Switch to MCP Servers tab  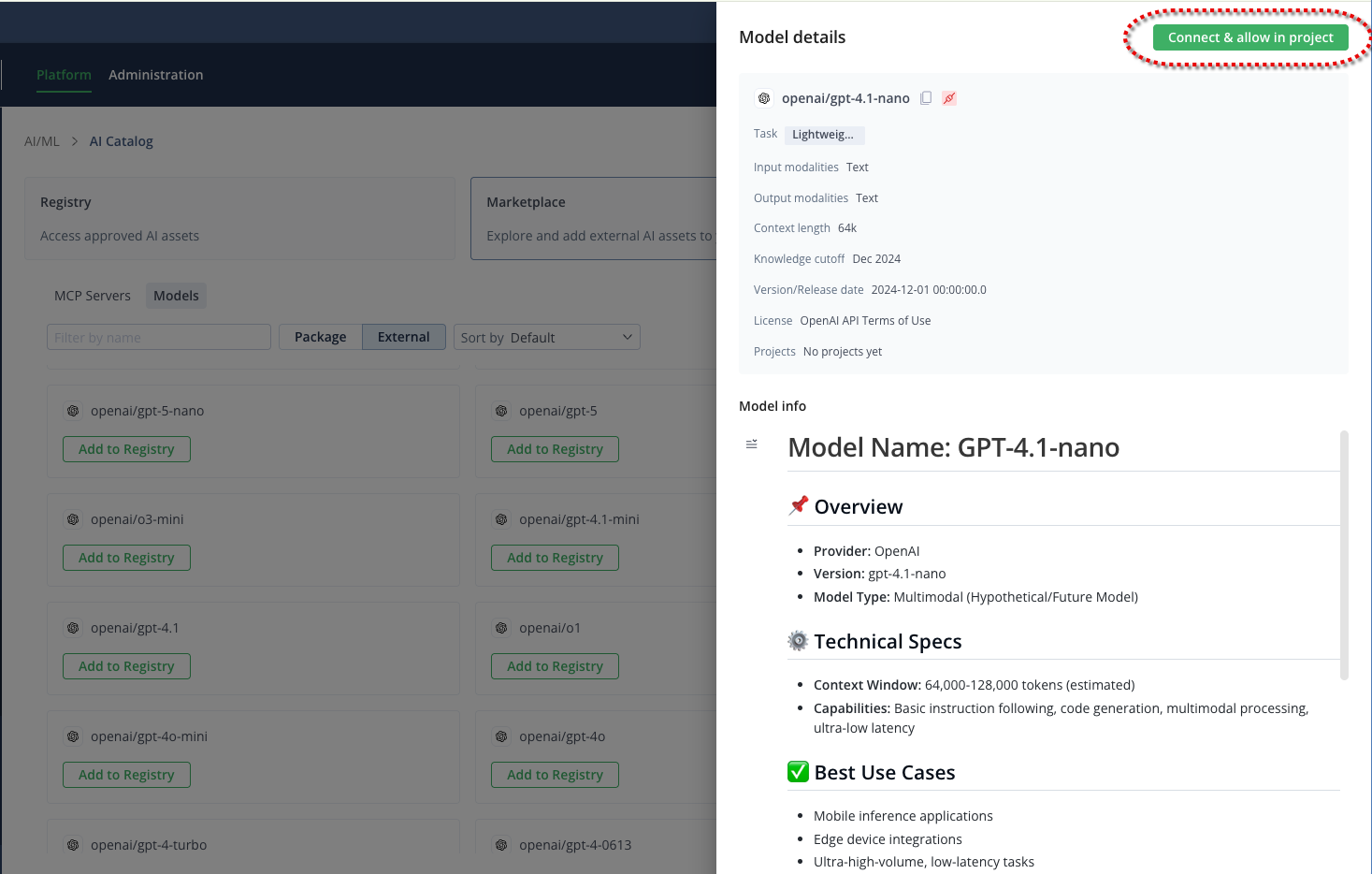[93, 296]
